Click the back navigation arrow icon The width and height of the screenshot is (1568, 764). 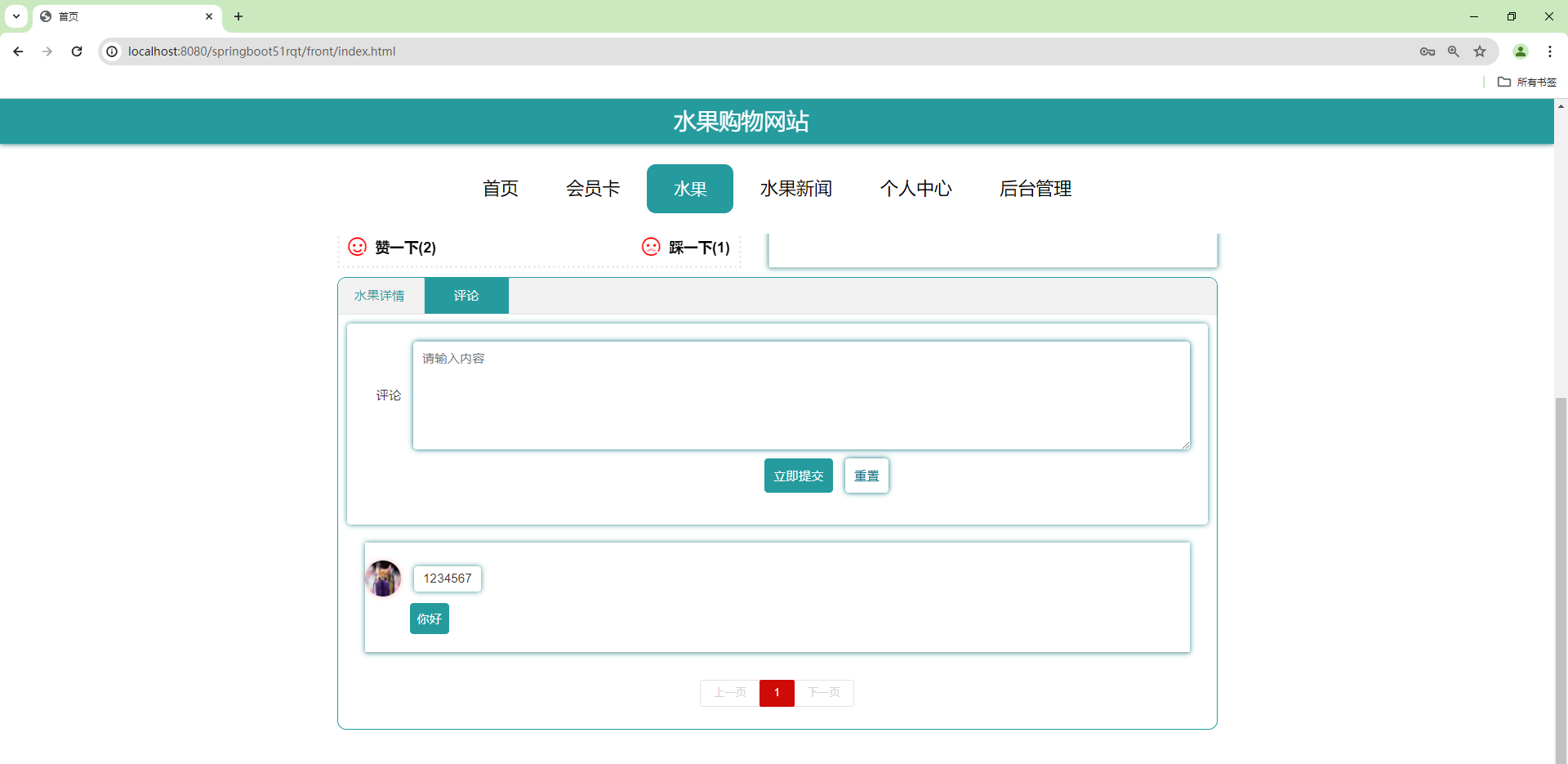click(17, 51)
